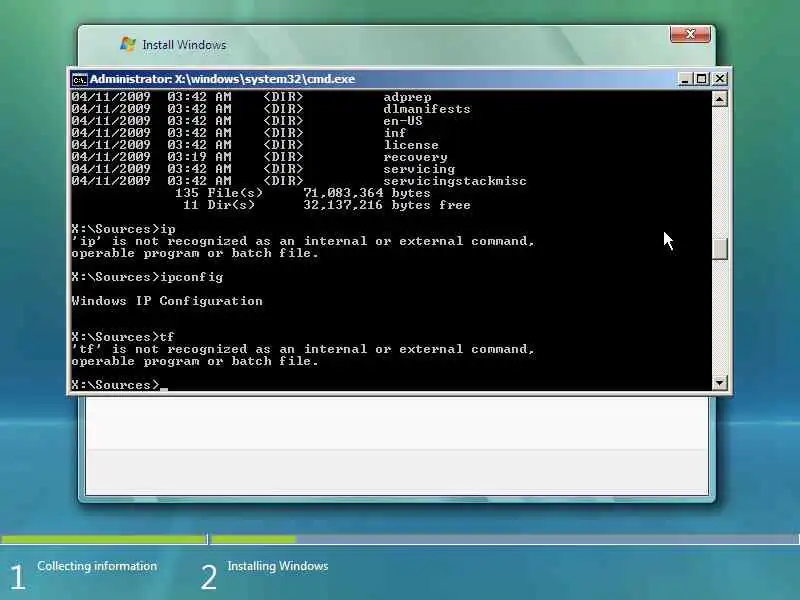800x600 pixels.
Task: Click the '135 File(s)' summary text
Action: [x=219, y=193]
